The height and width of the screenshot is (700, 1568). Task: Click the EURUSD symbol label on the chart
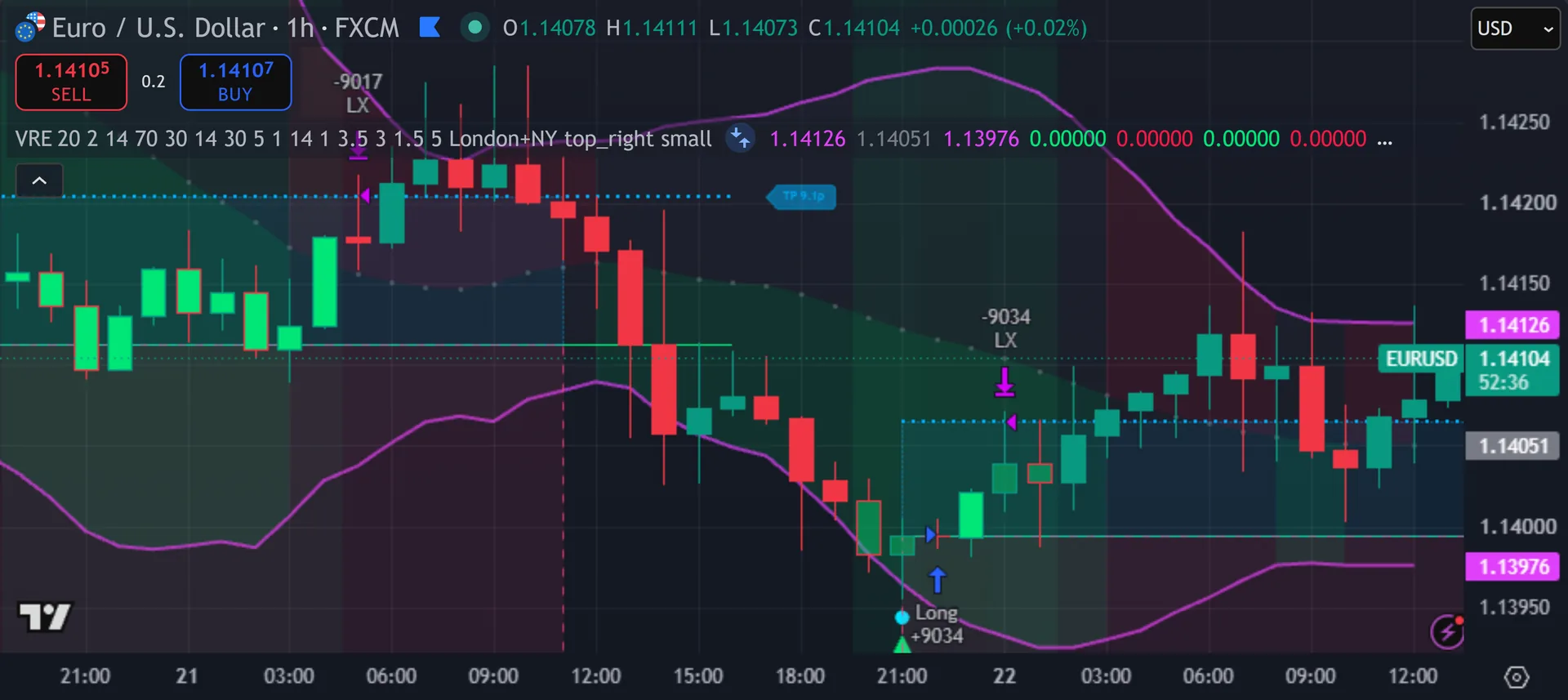(x=1421, y=359)
